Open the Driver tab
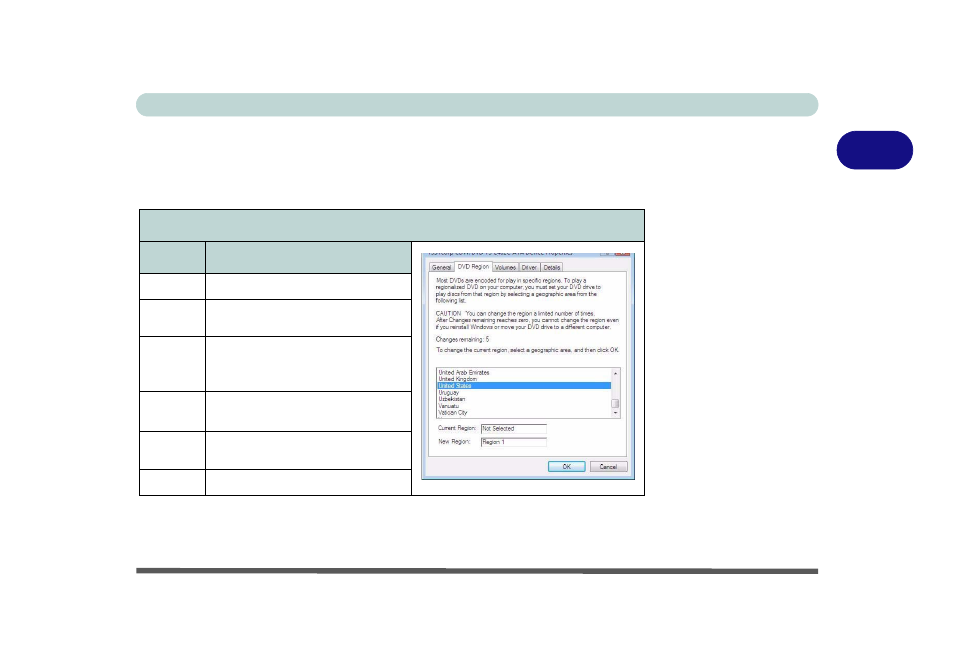The image size is (954, 672). tap(529, 268)
